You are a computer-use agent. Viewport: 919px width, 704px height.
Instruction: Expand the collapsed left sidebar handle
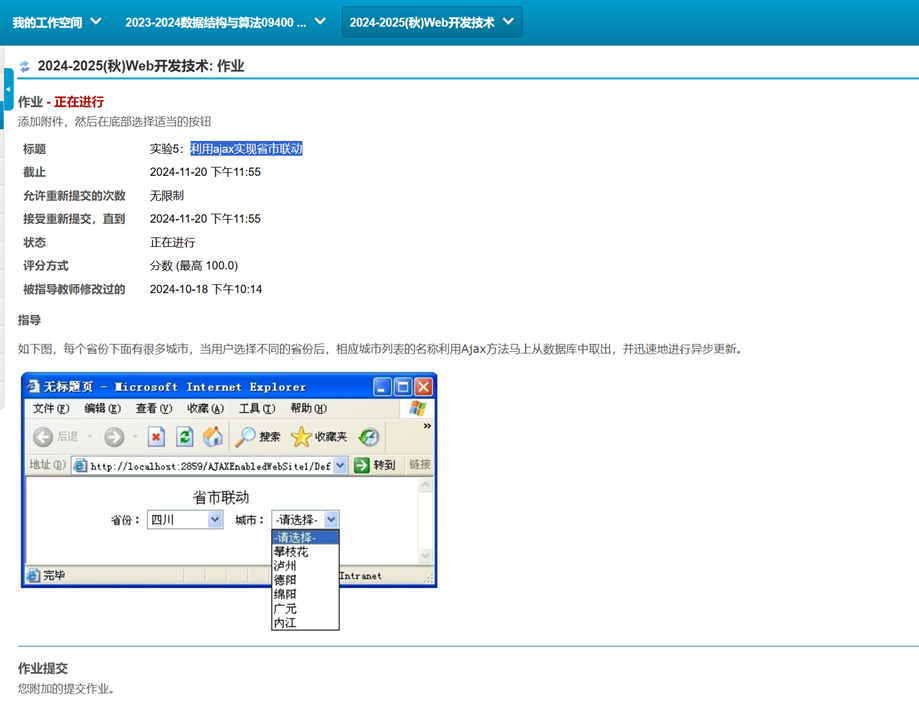(8, 89)
